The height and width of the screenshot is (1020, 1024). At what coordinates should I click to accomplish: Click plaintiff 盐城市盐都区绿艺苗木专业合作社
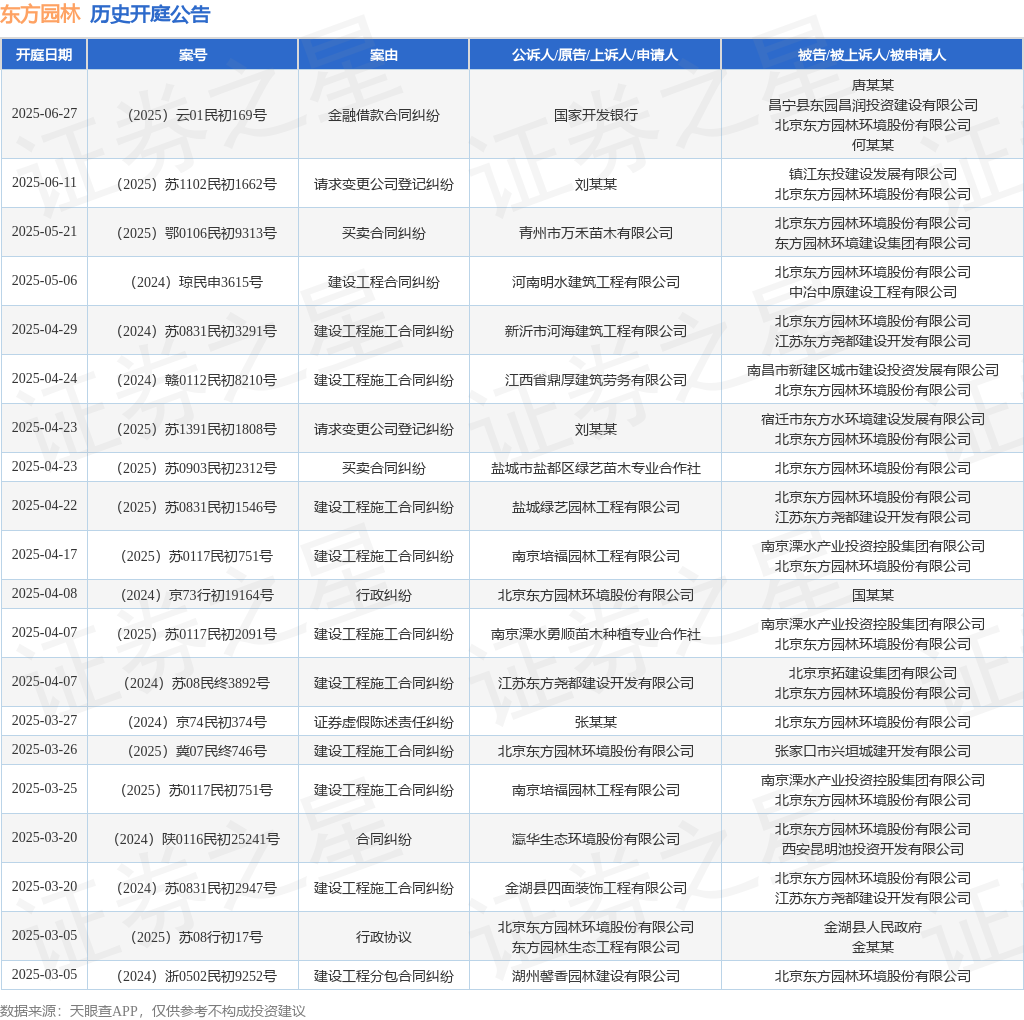[x=596, y=468]
